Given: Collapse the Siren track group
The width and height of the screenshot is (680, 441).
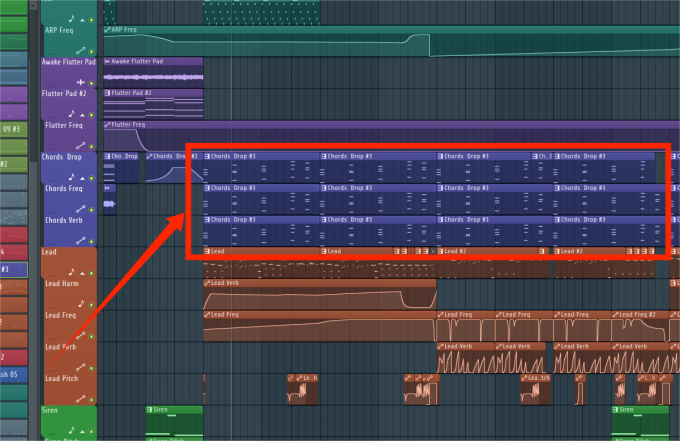Looking at the screenshot, I should coord(82,431).
